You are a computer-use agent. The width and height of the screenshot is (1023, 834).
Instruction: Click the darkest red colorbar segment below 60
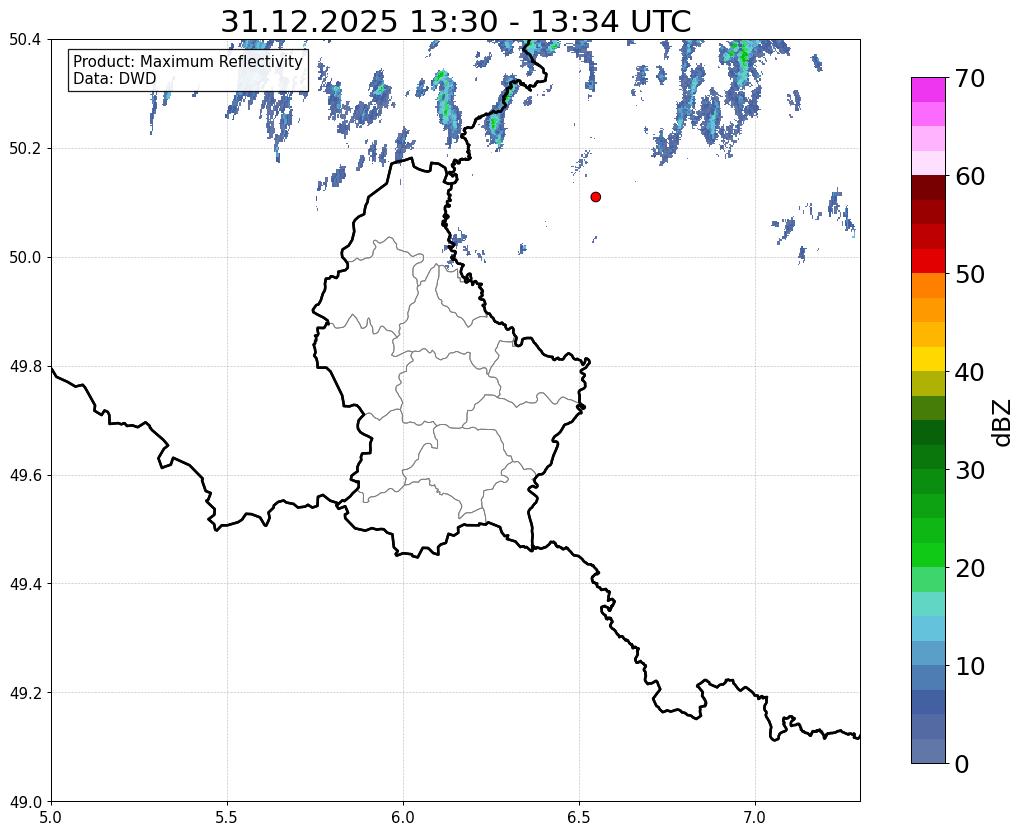click(x=927, y=187)
